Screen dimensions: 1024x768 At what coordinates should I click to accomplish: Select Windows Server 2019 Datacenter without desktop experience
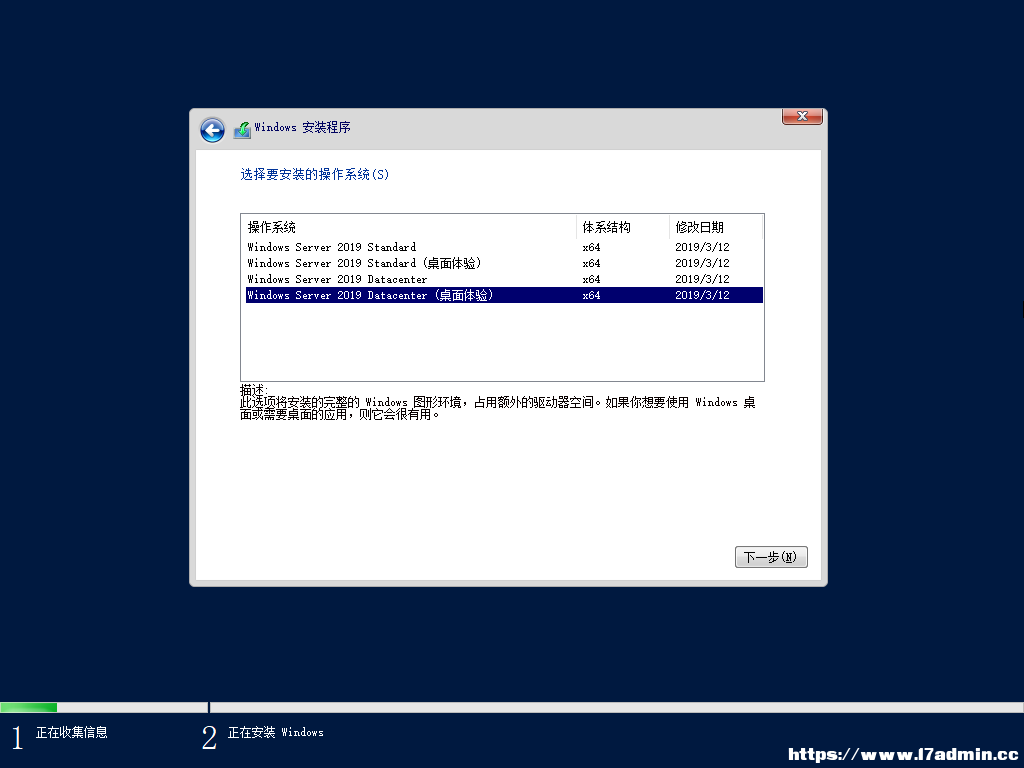point(504,279)
